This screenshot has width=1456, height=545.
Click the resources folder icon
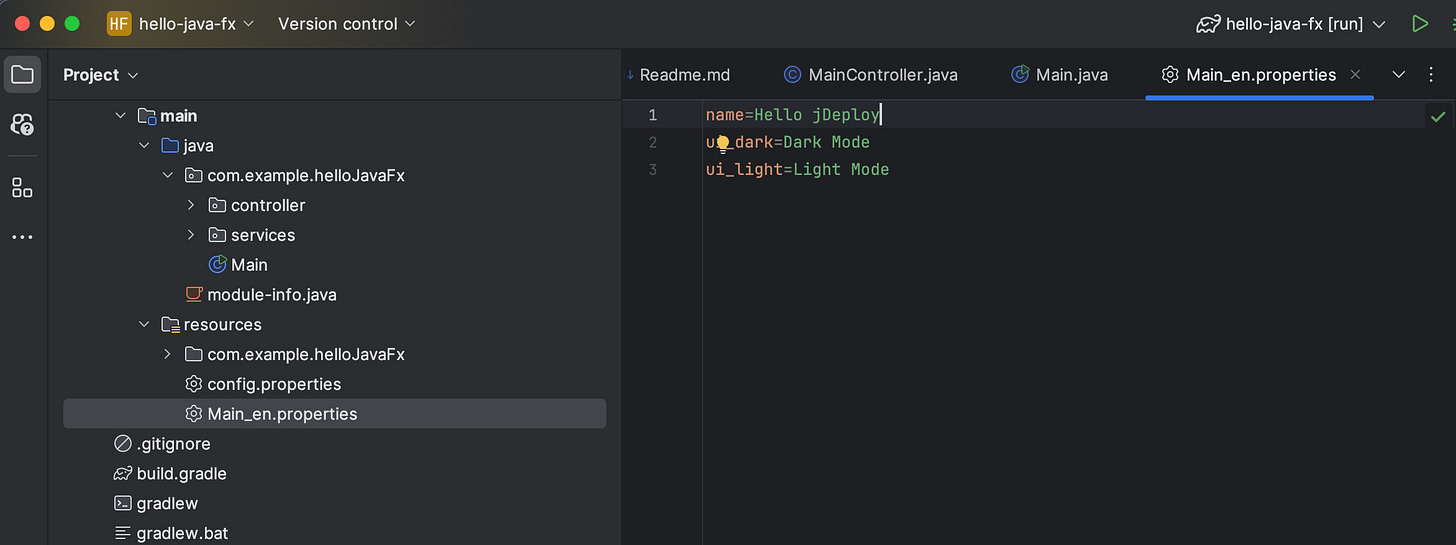coord(170,325)
